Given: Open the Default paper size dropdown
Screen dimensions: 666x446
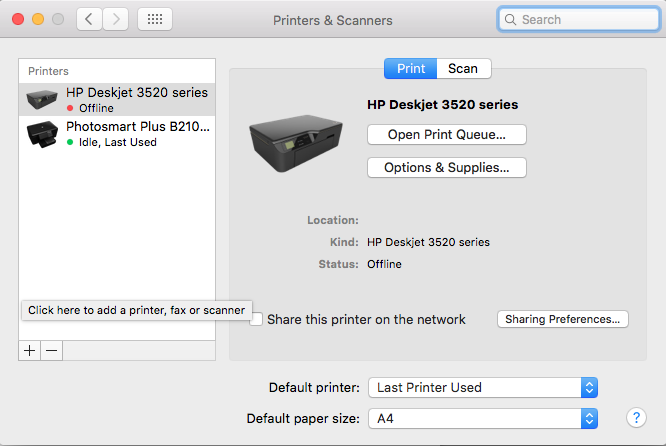Looking at the screenshot, I should pos(483,417).
